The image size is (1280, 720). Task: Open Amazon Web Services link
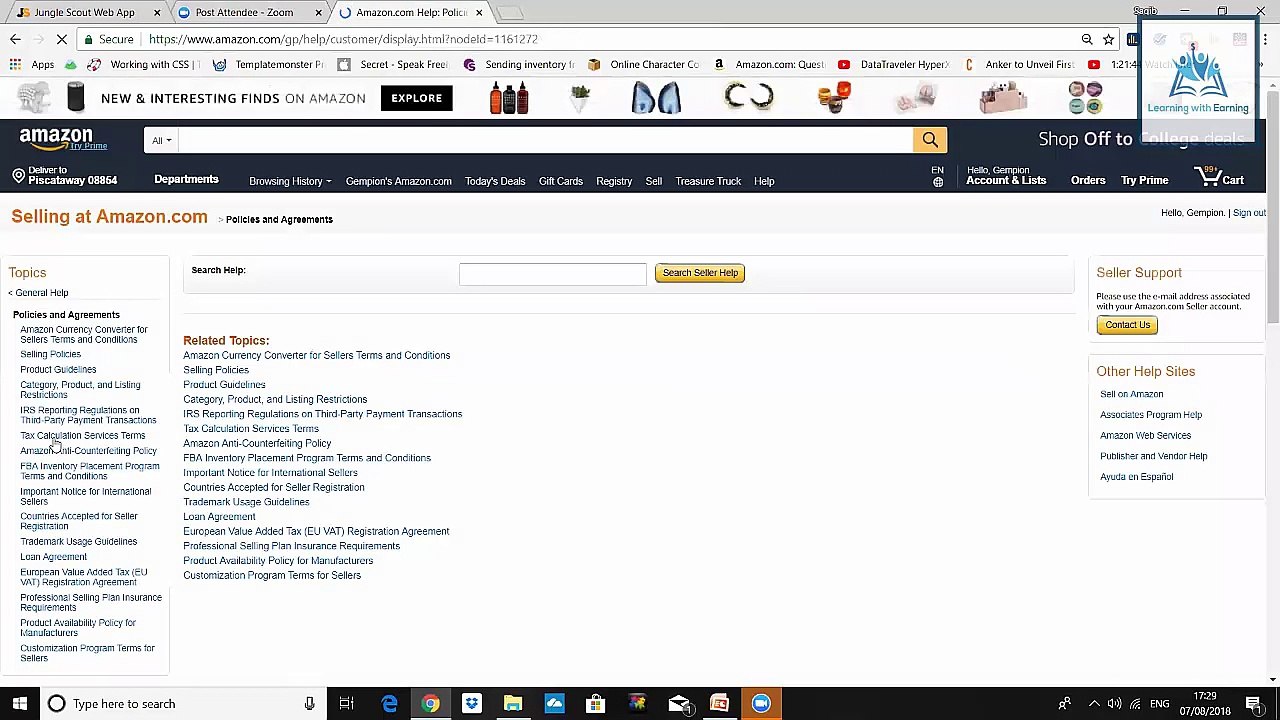click(1146, 435)
